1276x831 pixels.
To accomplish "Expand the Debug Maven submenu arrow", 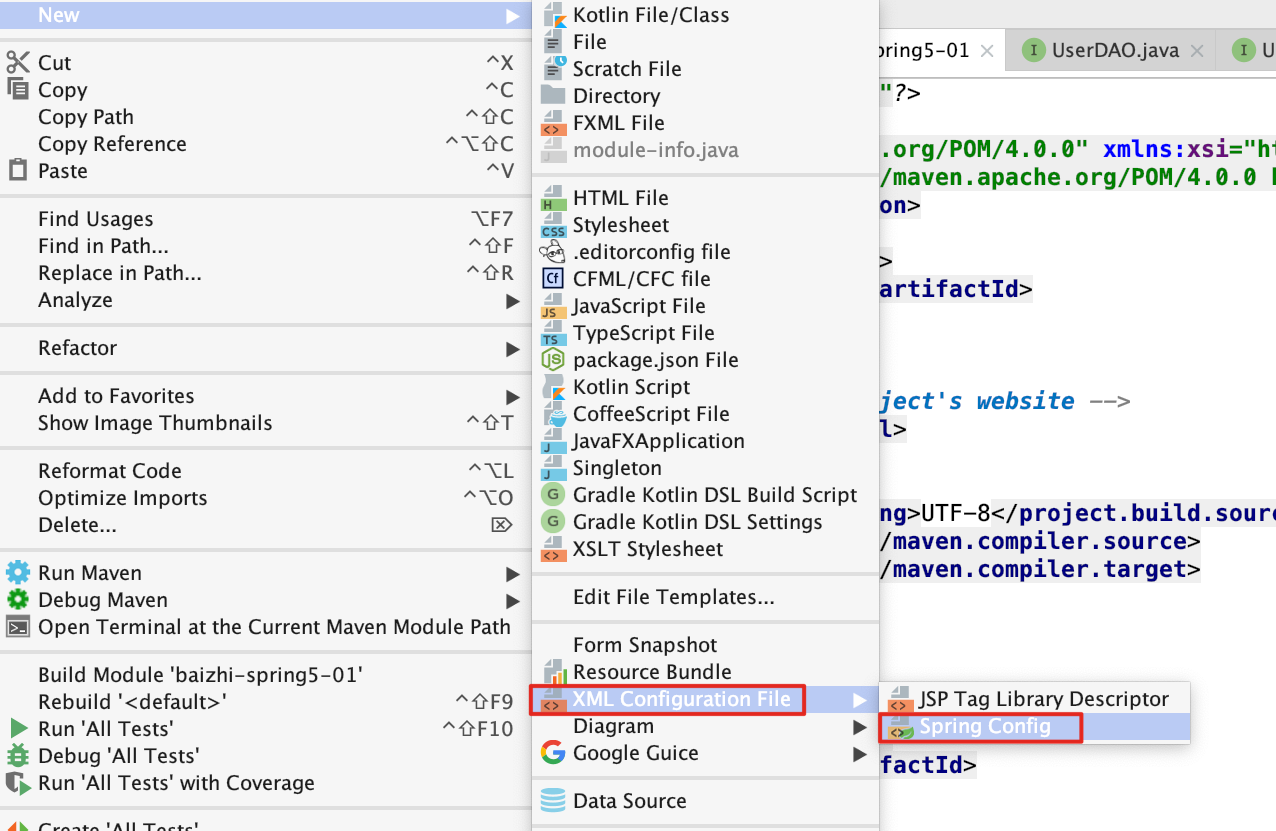I will [513, 601].
